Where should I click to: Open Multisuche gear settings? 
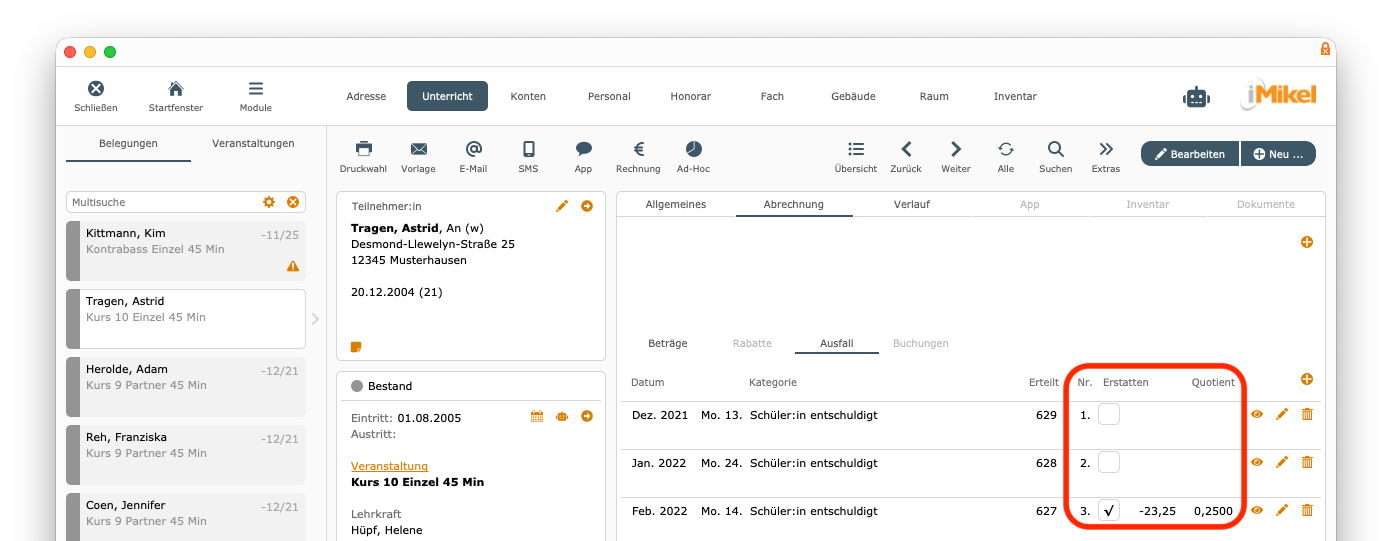[x=269, y=202]
